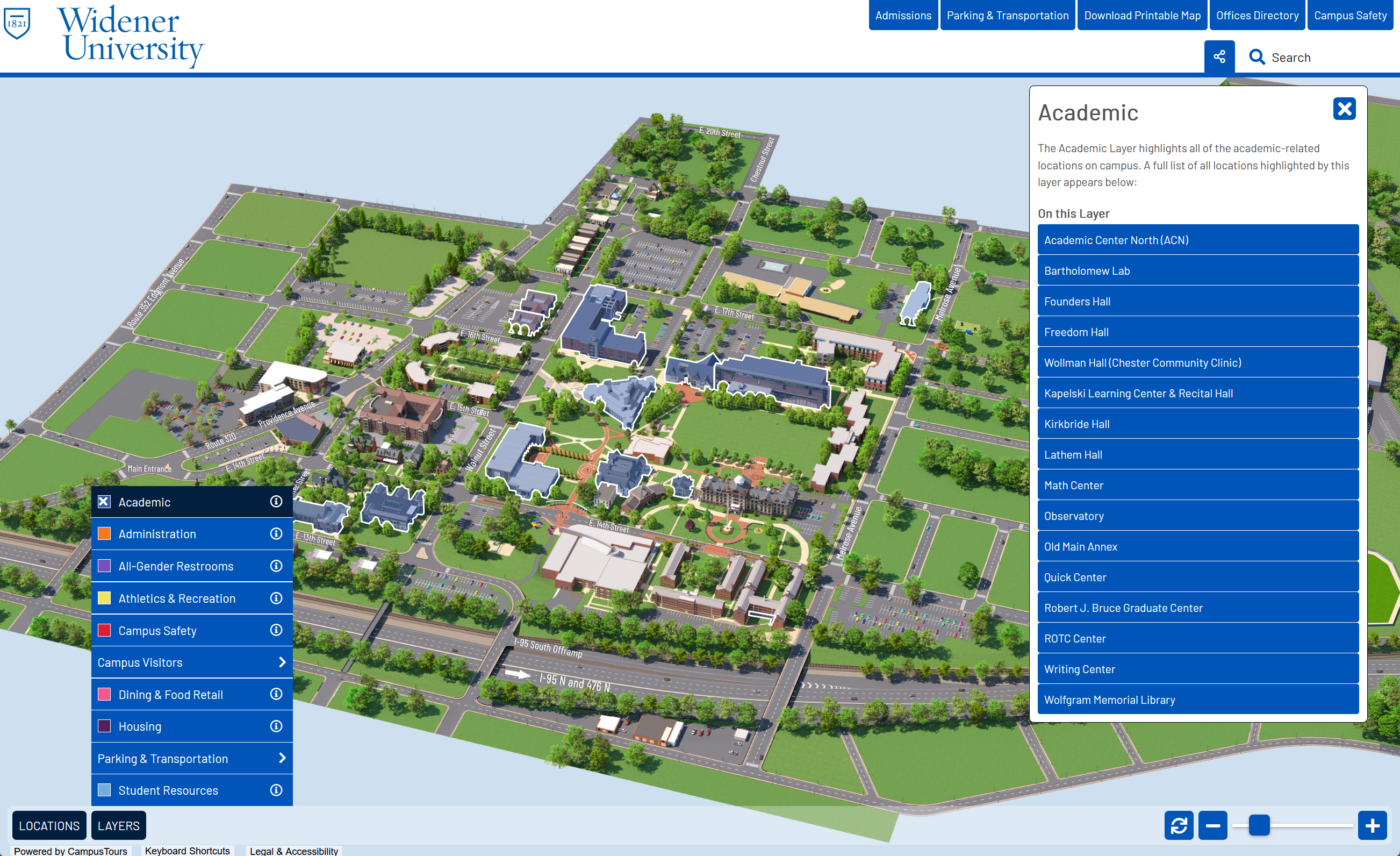Image resolution: width=1400 pixels, height=856 pixels.
Task: Select Bartholomew Lab location
Action: (x=1198, y=270)
